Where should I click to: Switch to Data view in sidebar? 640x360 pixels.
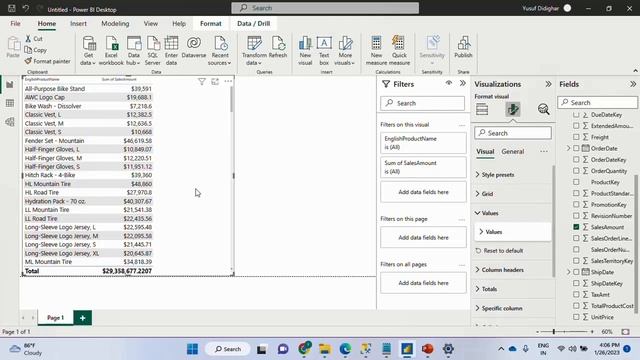pos(10,103)
